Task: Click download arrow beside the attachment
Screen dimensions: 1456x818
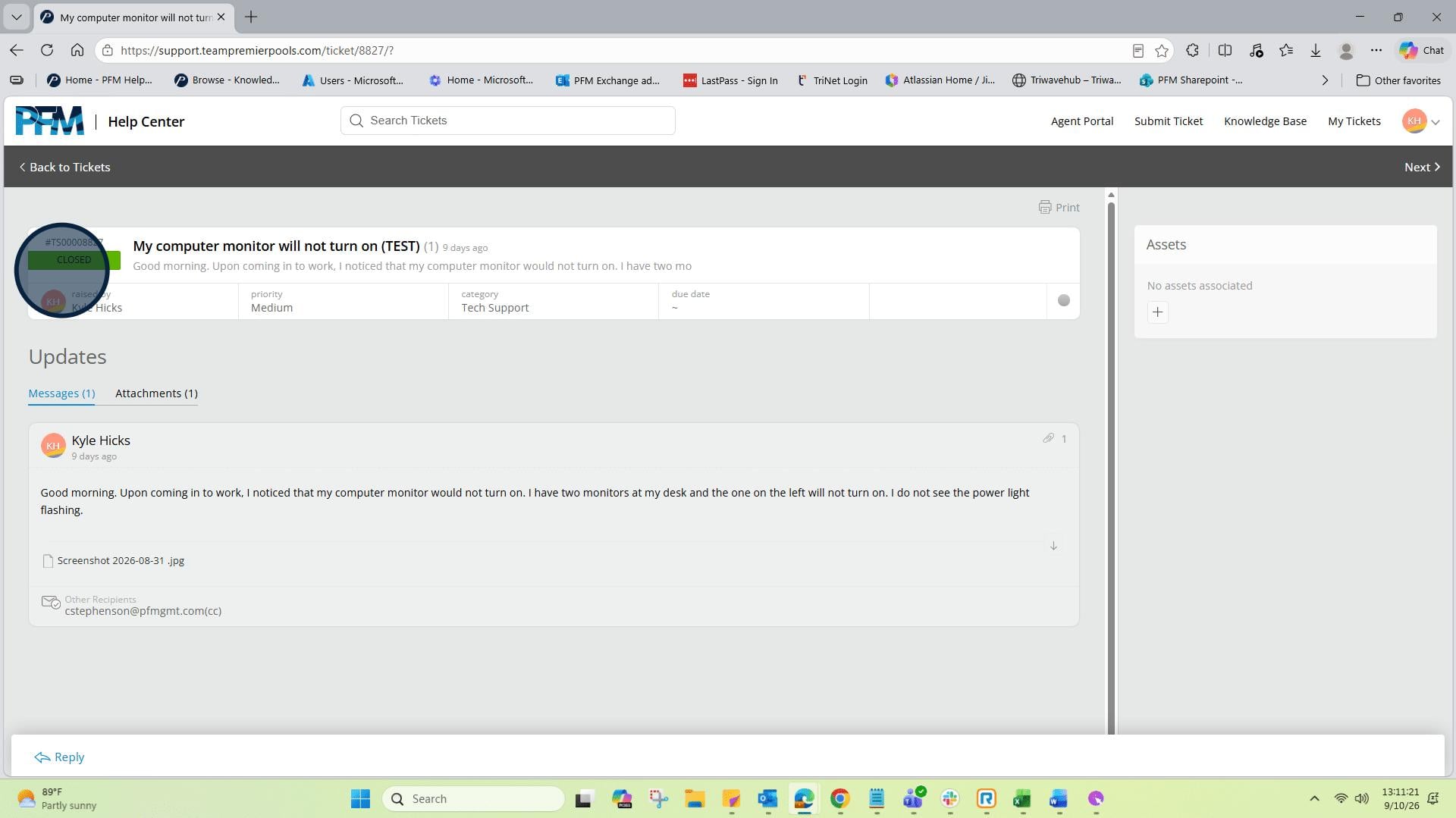Action: 1053,546
